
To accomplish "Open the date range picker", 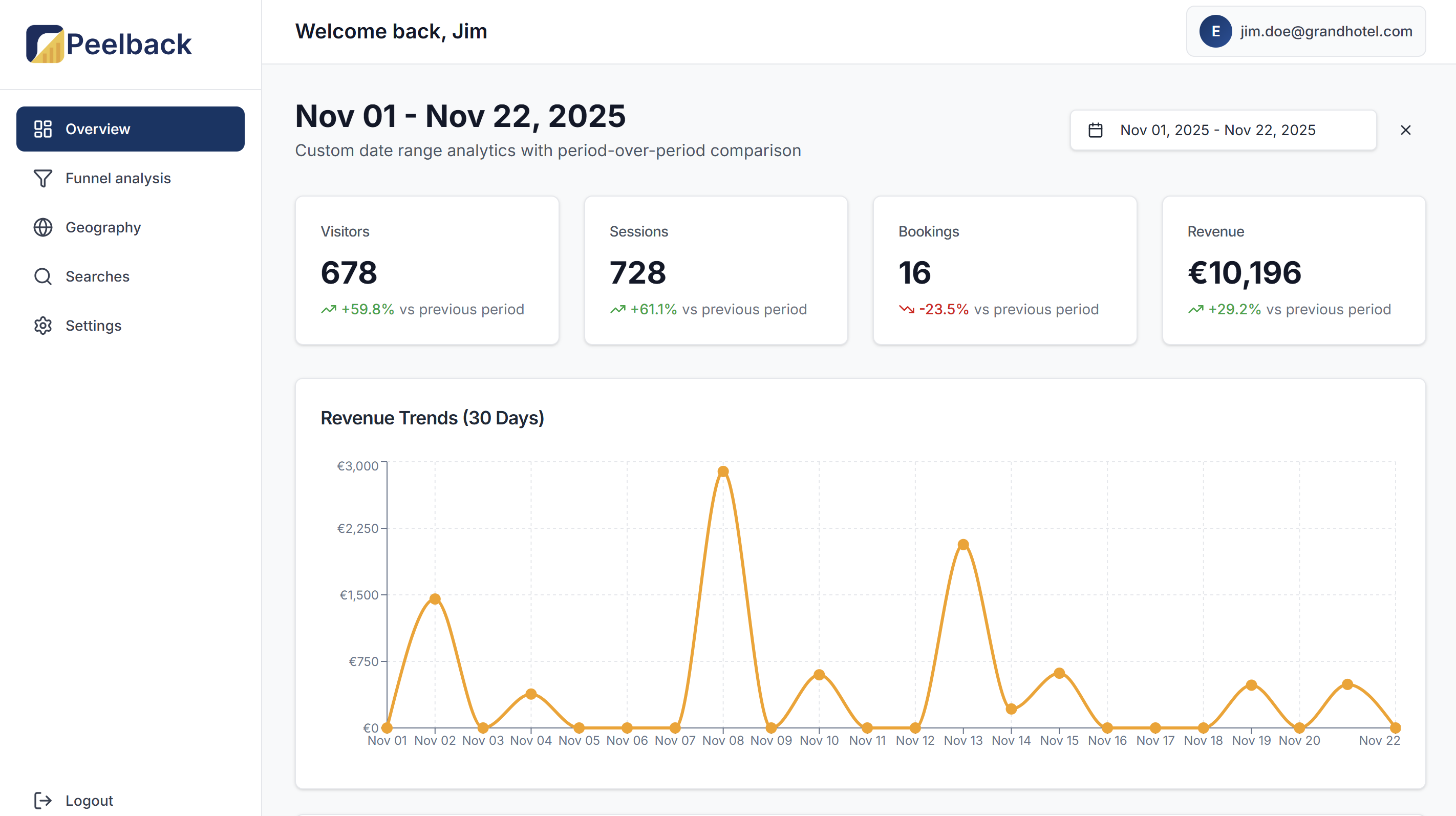I will coord(1223,130).
